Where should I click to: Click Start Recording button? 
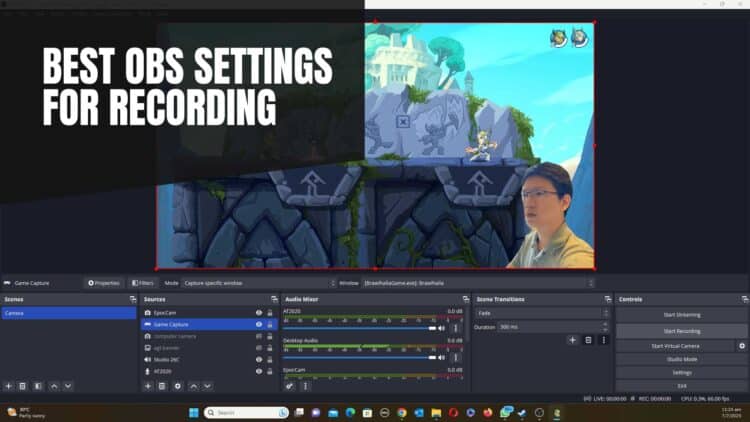[682, 331]
